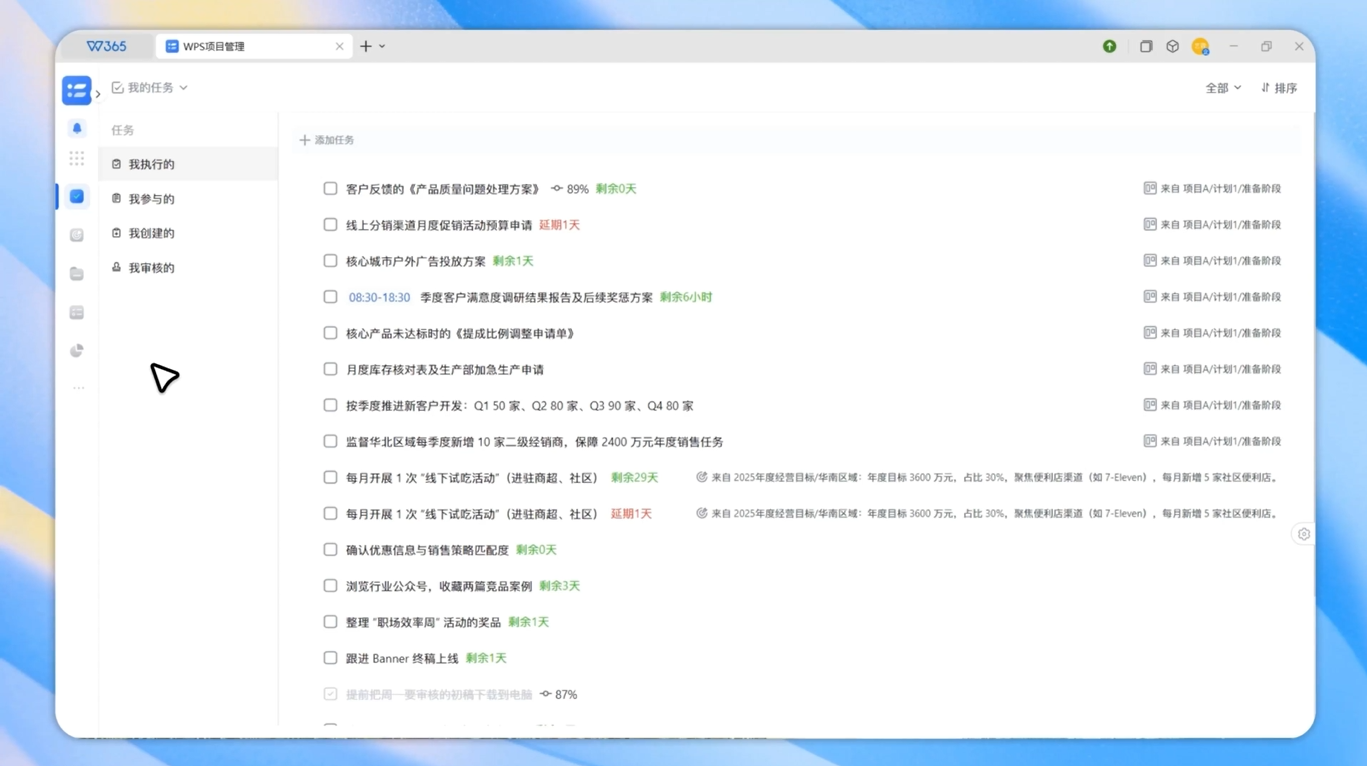Open the yellow user avatar
This screenshot has height=766, width=1367.
pos(1200,46)
